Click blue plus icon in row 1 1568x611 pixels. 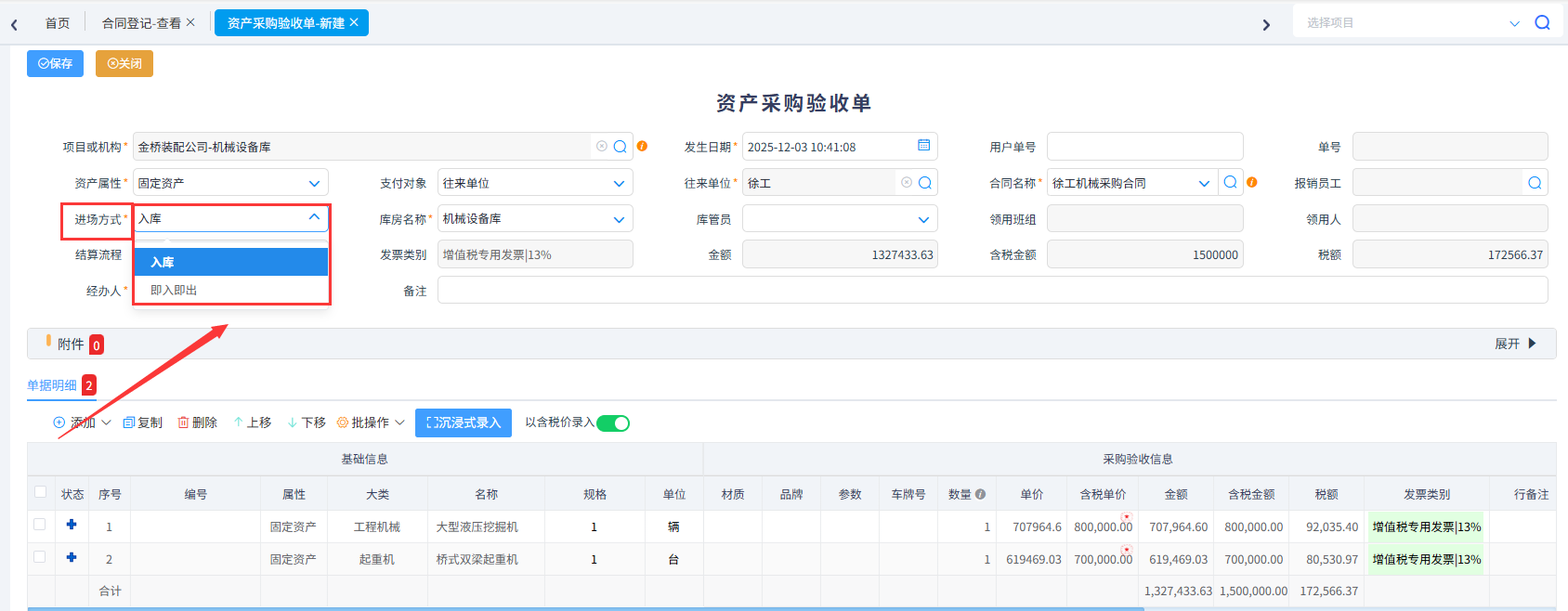tap(72, 525)
